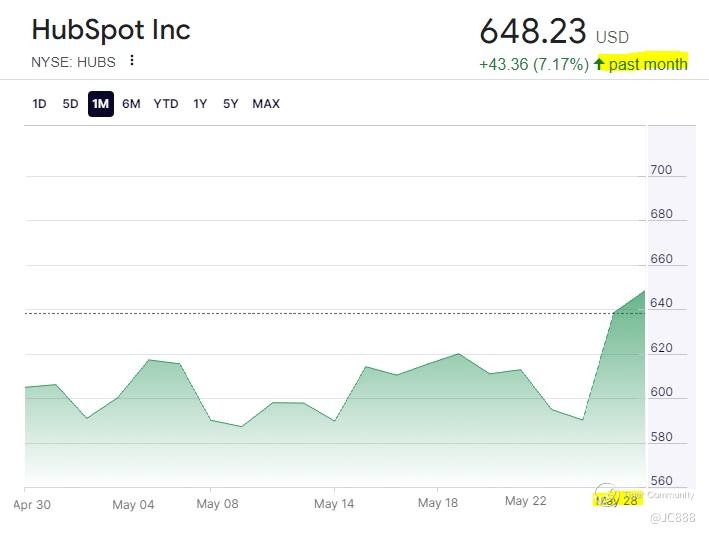Click the highlighted past month label
Screen dimensions: 709x534
pyautogui.click(x=648, y=64)
